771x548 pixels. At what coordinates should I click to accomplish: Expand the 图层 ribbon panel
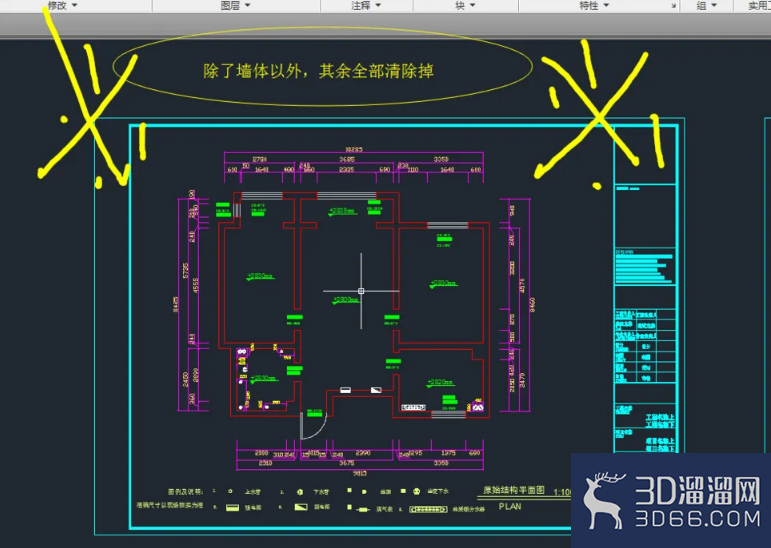[236, 5]
